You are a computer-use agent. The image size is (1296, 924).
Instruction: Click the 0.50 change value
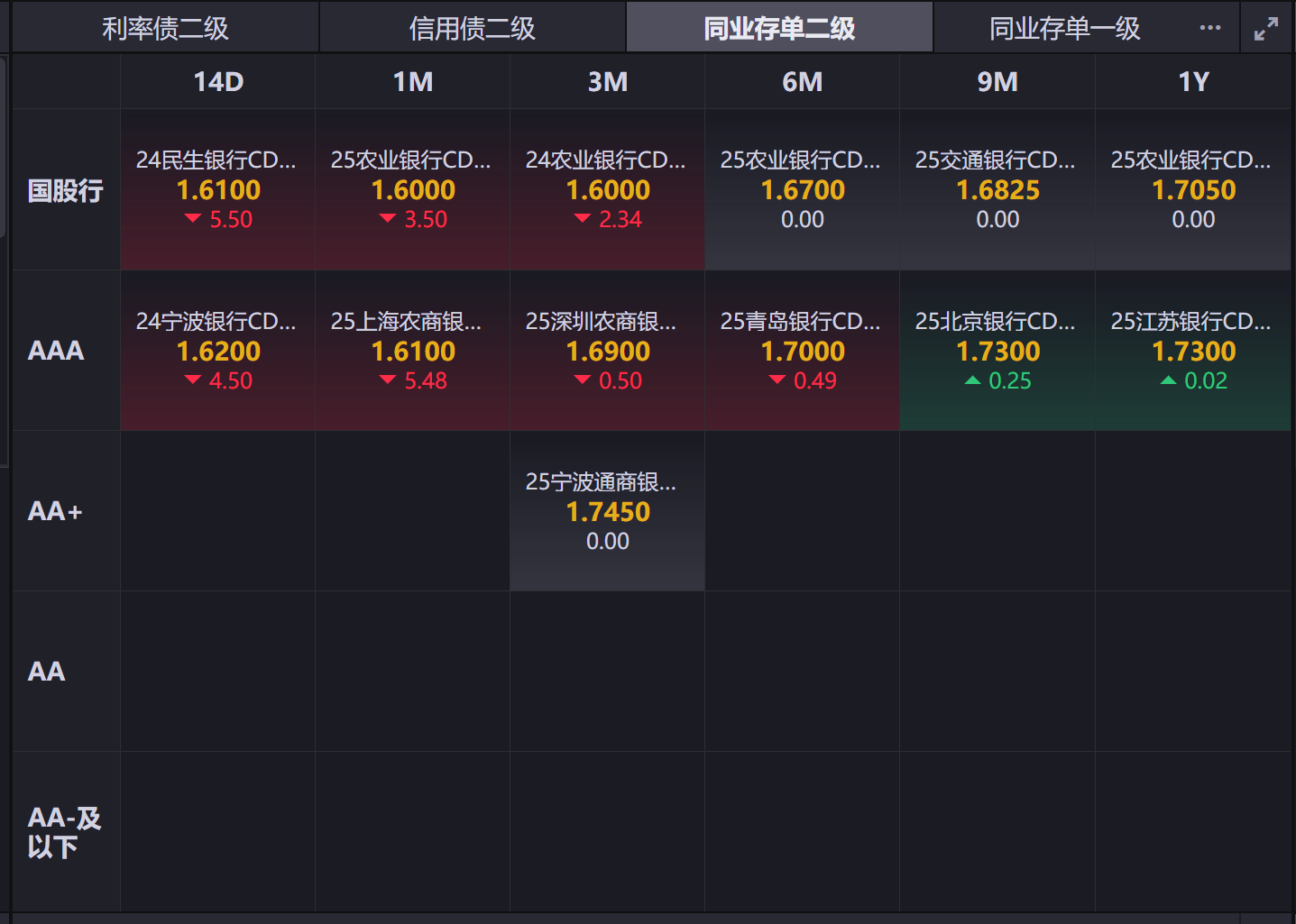pos(620,380)
